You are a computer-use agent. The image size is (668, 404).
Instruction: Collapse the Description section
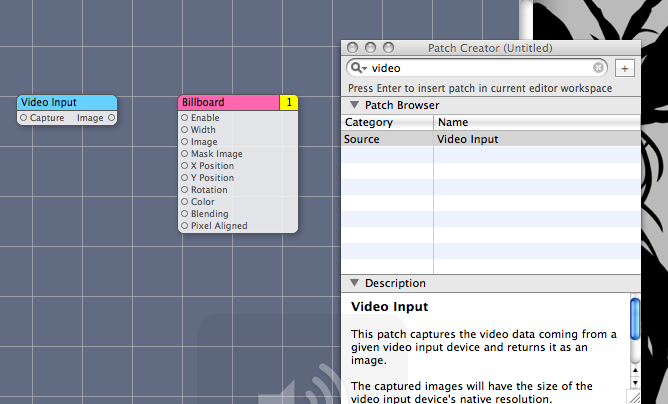pos(354,283)
